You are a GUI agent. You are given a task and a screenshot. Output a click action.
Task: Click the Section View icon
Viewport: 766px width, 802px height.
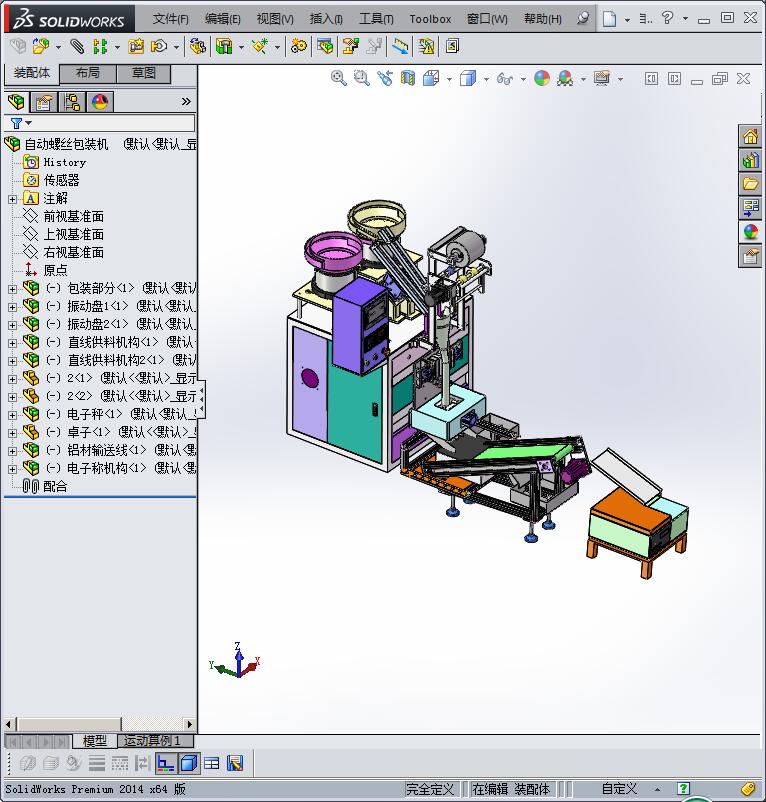point(408,78)
